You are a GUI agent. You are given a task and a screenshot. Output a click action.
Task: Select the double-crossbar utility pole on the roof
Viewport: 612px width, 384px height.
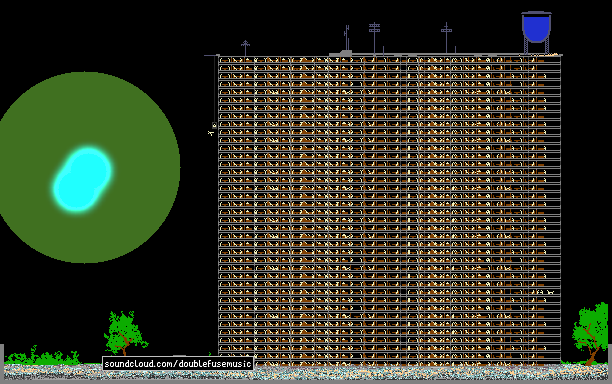(374, 38)
